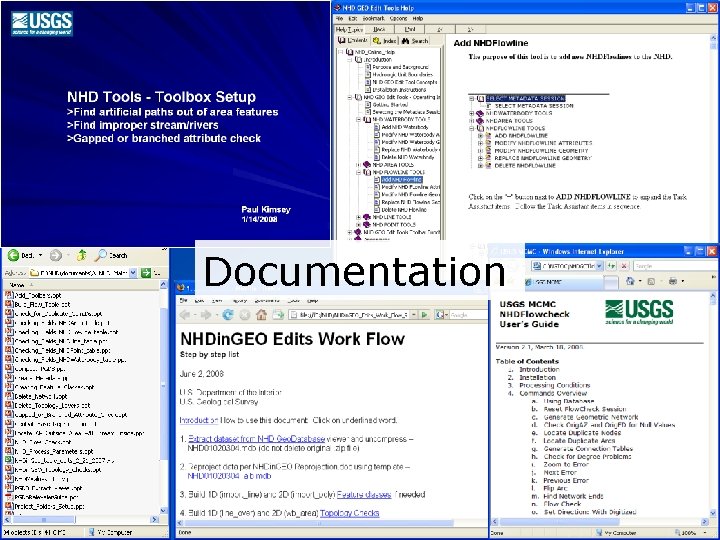Click the Back arrow icon in file explorer

(x=13, y=255)
